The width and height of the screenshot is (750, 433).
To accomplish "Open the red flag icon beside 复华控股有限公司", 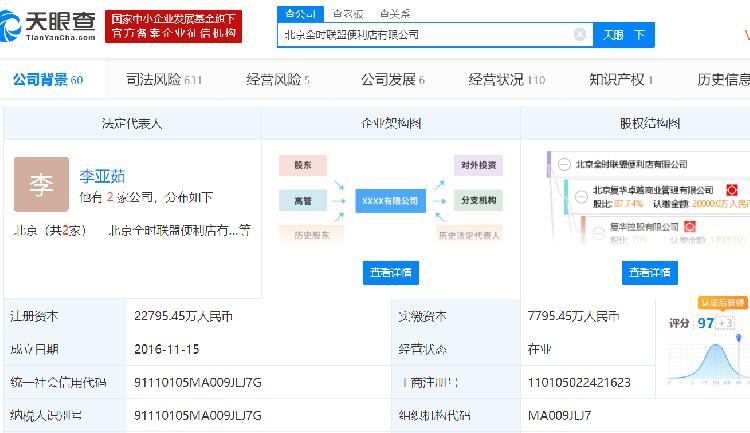I will coord(689,226).
